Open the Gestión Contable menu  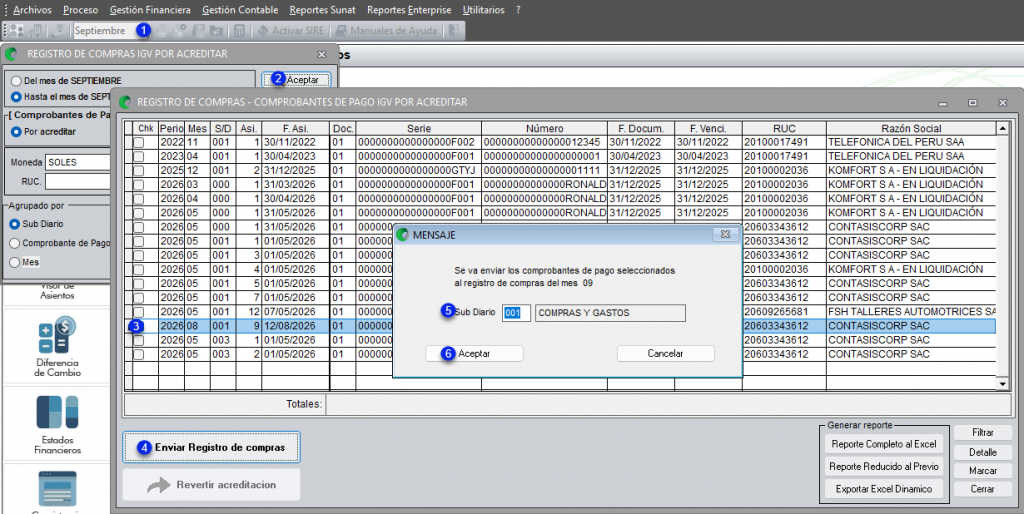[x=240, y=10]
